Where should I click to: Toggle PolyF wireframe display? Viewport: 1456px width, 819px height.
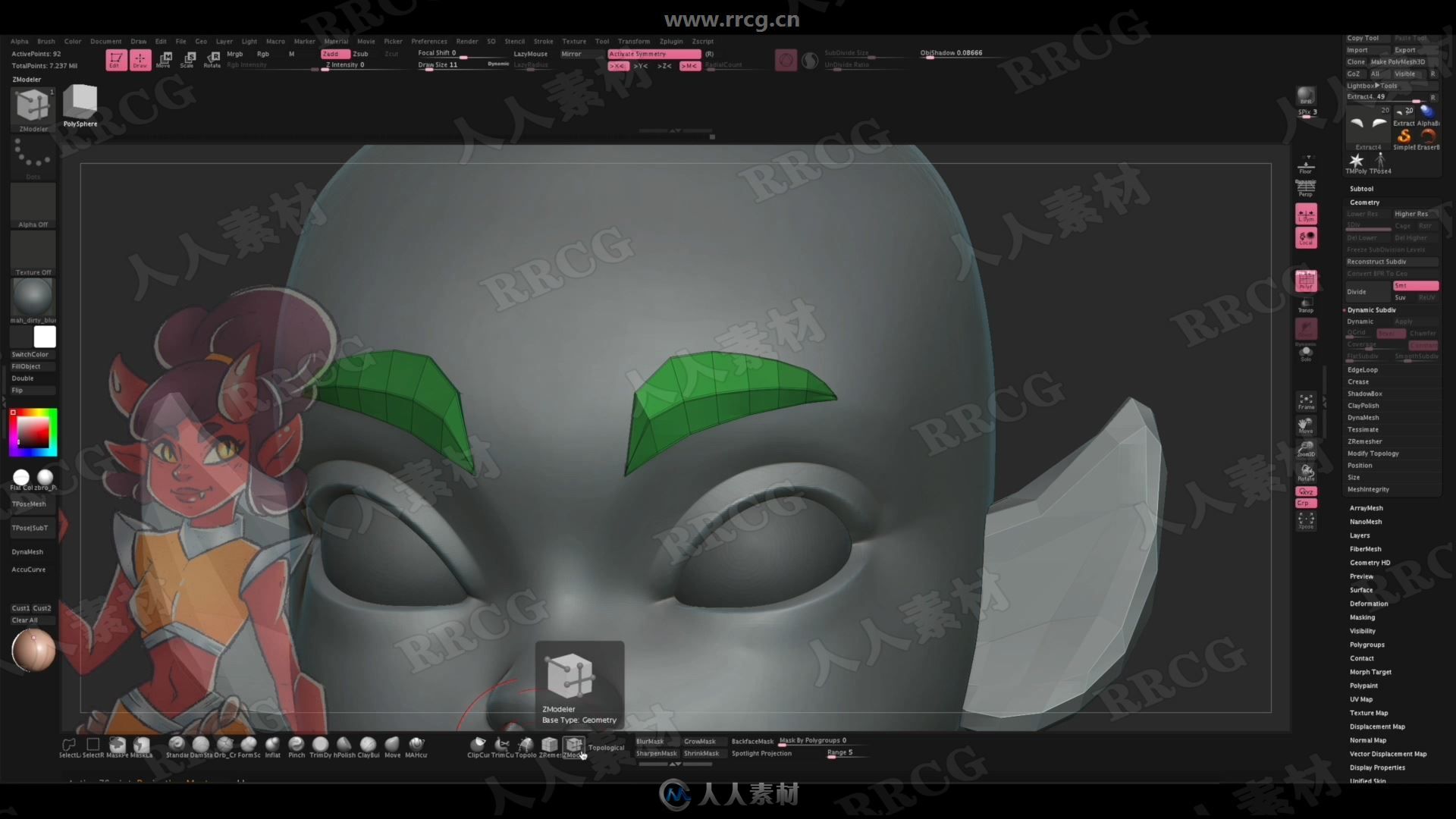(x=1306, y=281)
